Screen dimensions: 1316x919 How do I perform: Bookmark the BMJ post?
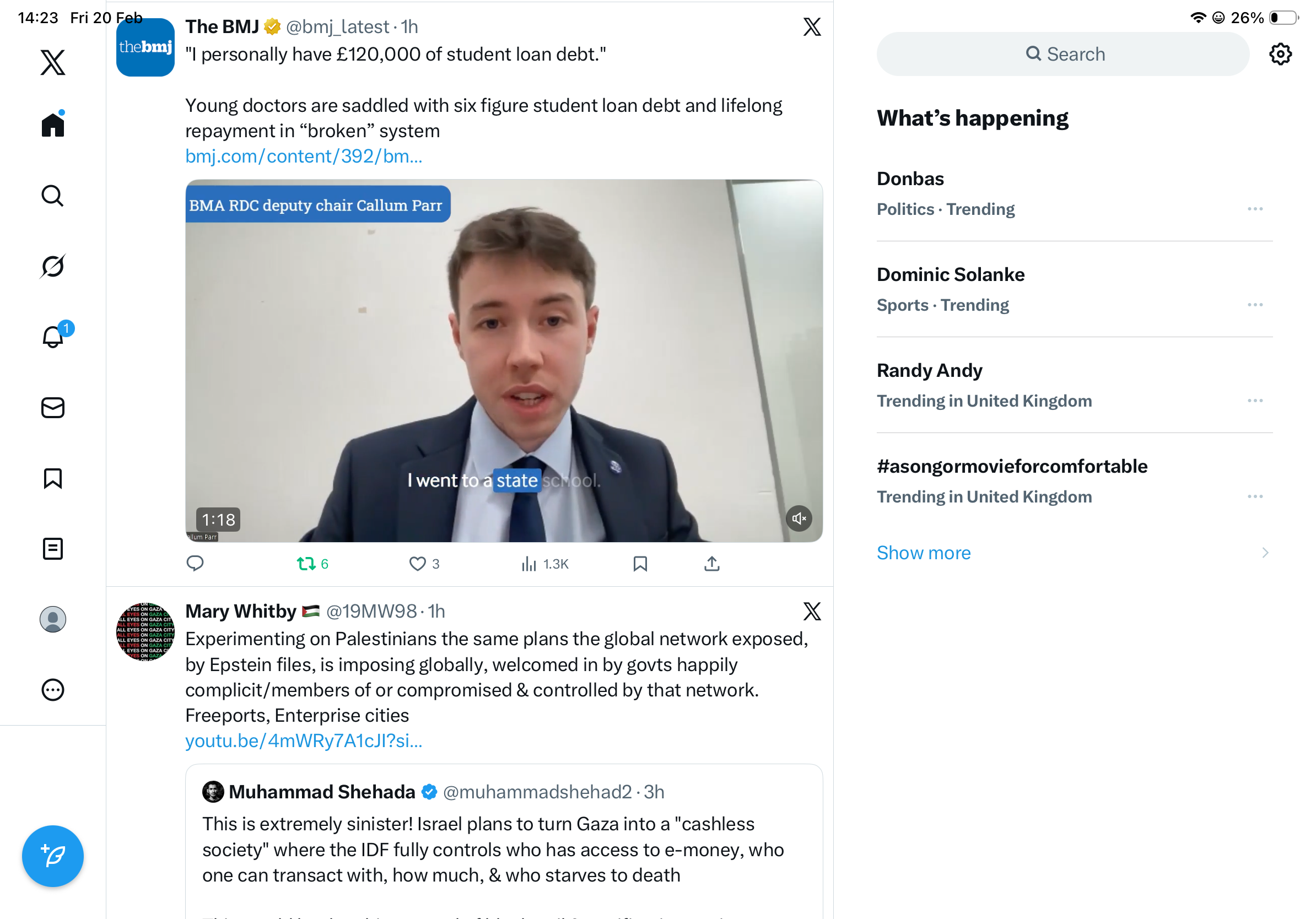coord(640,564)
